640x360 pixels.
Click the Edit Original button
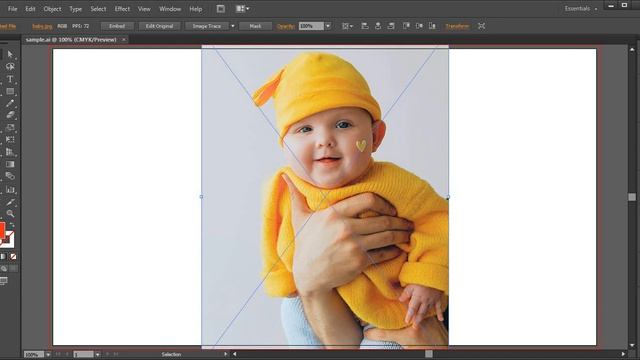tap(159, 26)
